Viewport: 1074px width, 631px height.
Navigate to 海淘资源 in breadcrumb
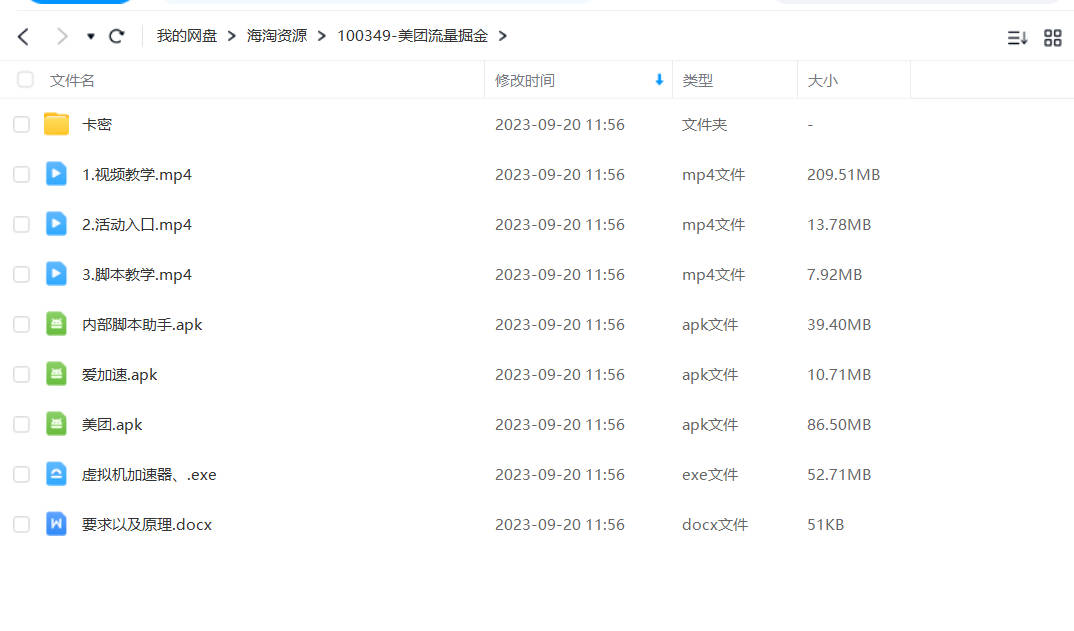coord(277,36)
